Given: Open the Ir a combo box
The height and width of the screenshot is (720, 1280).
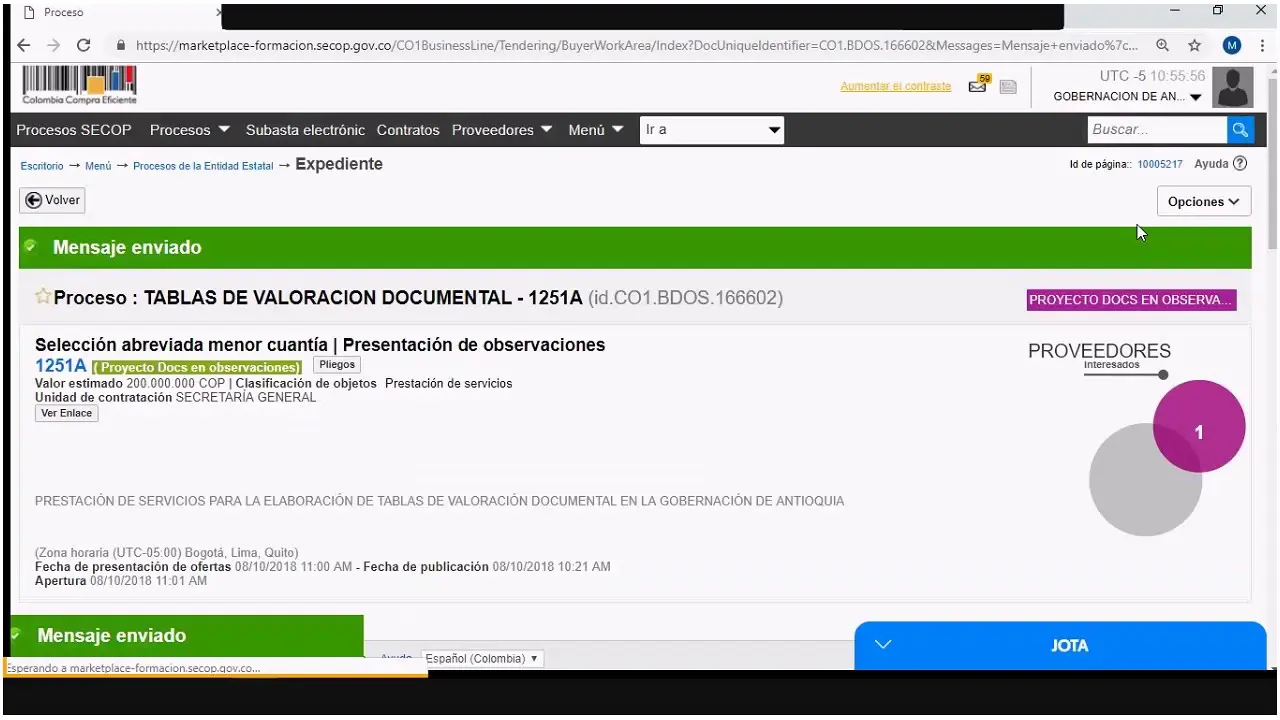Looking at the screenshot, I should 712,130.
